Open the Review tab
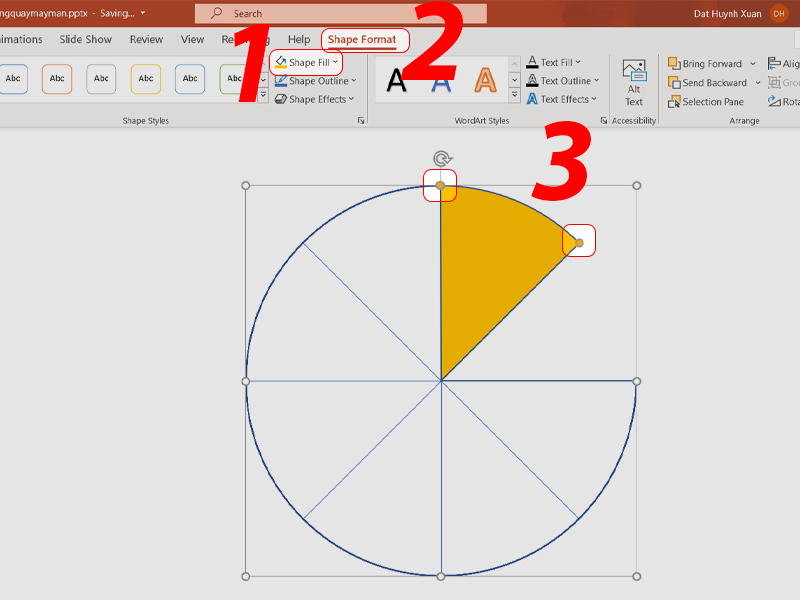This screenshot has width=800, height=600. coord(146,40)
